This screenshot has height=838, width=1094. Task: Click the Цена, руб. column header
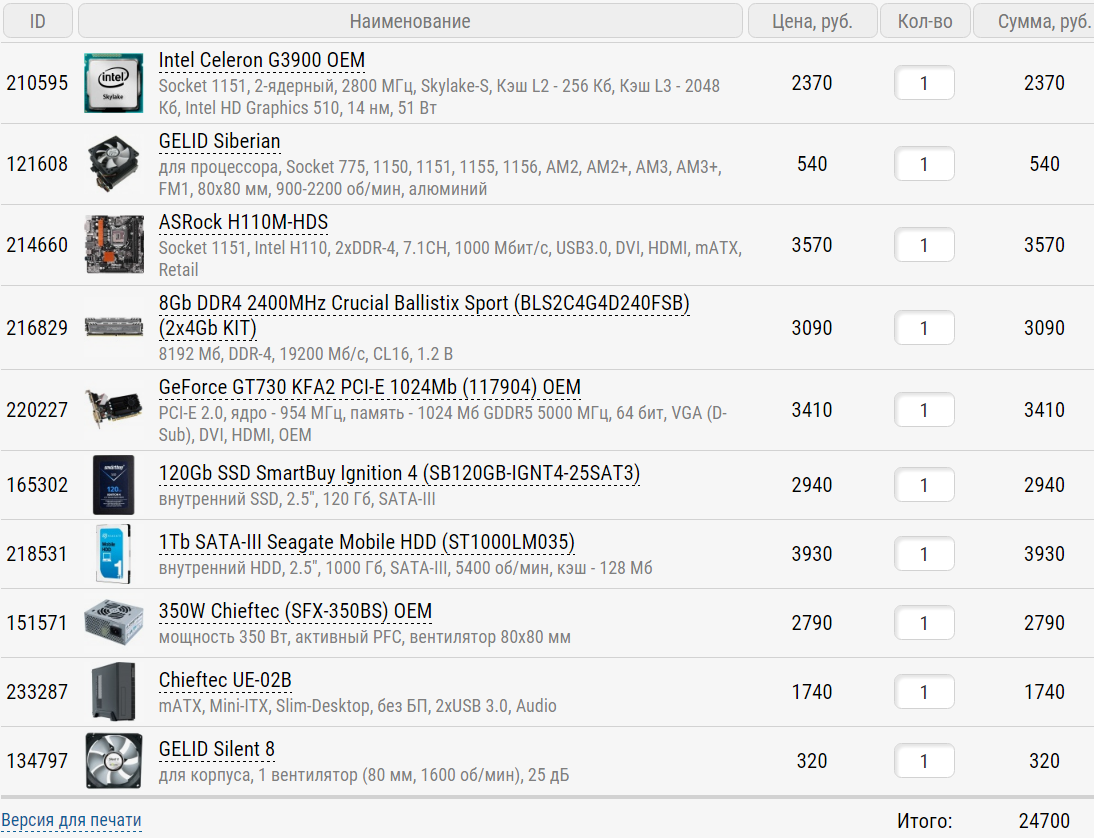[812, 21]
